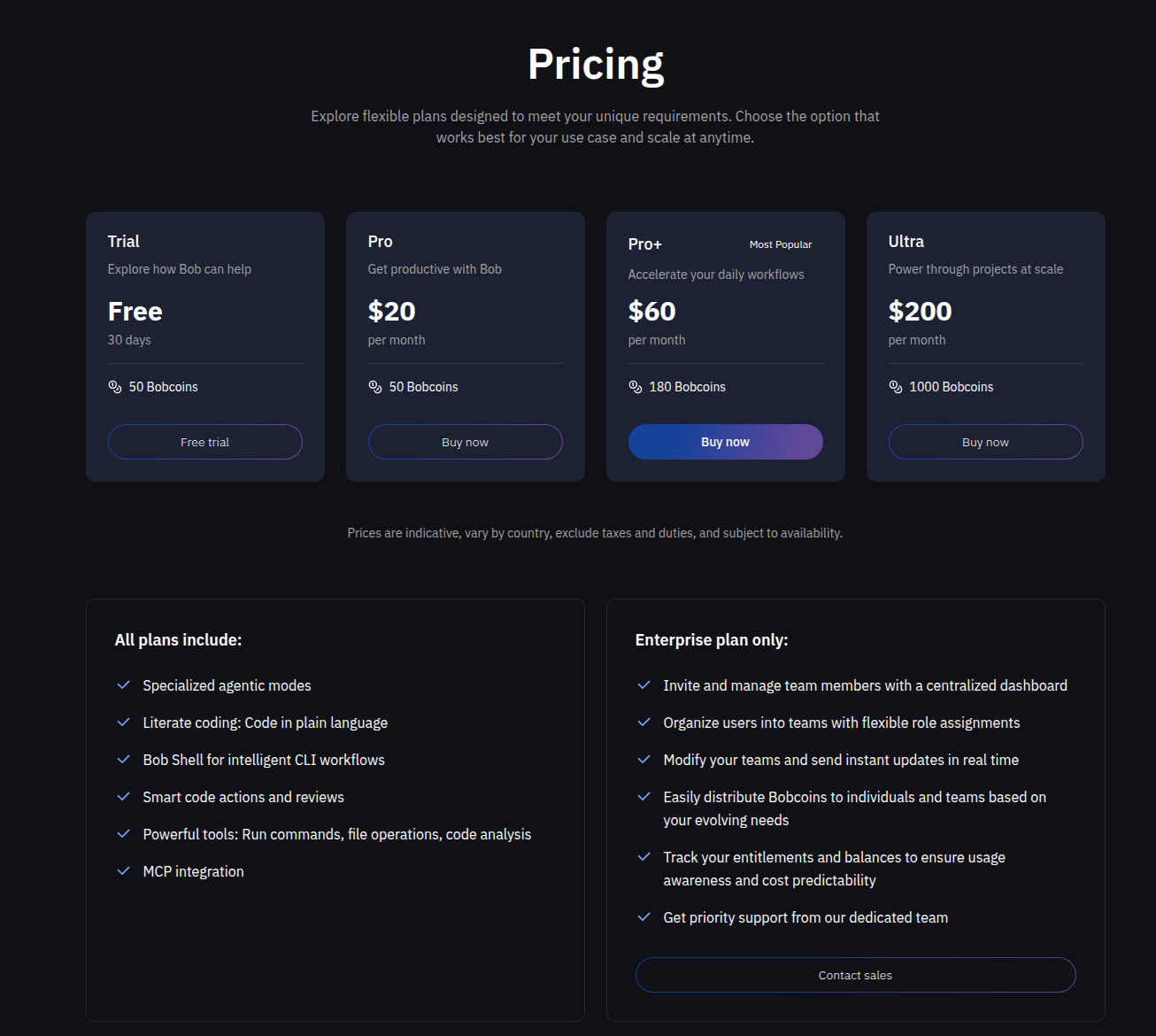The height and width of the screenshot is (1036, 1156).
Task: Click checkmark beside Specialized agentic modes
Action: pyautogui.click(x=124, y=685)
